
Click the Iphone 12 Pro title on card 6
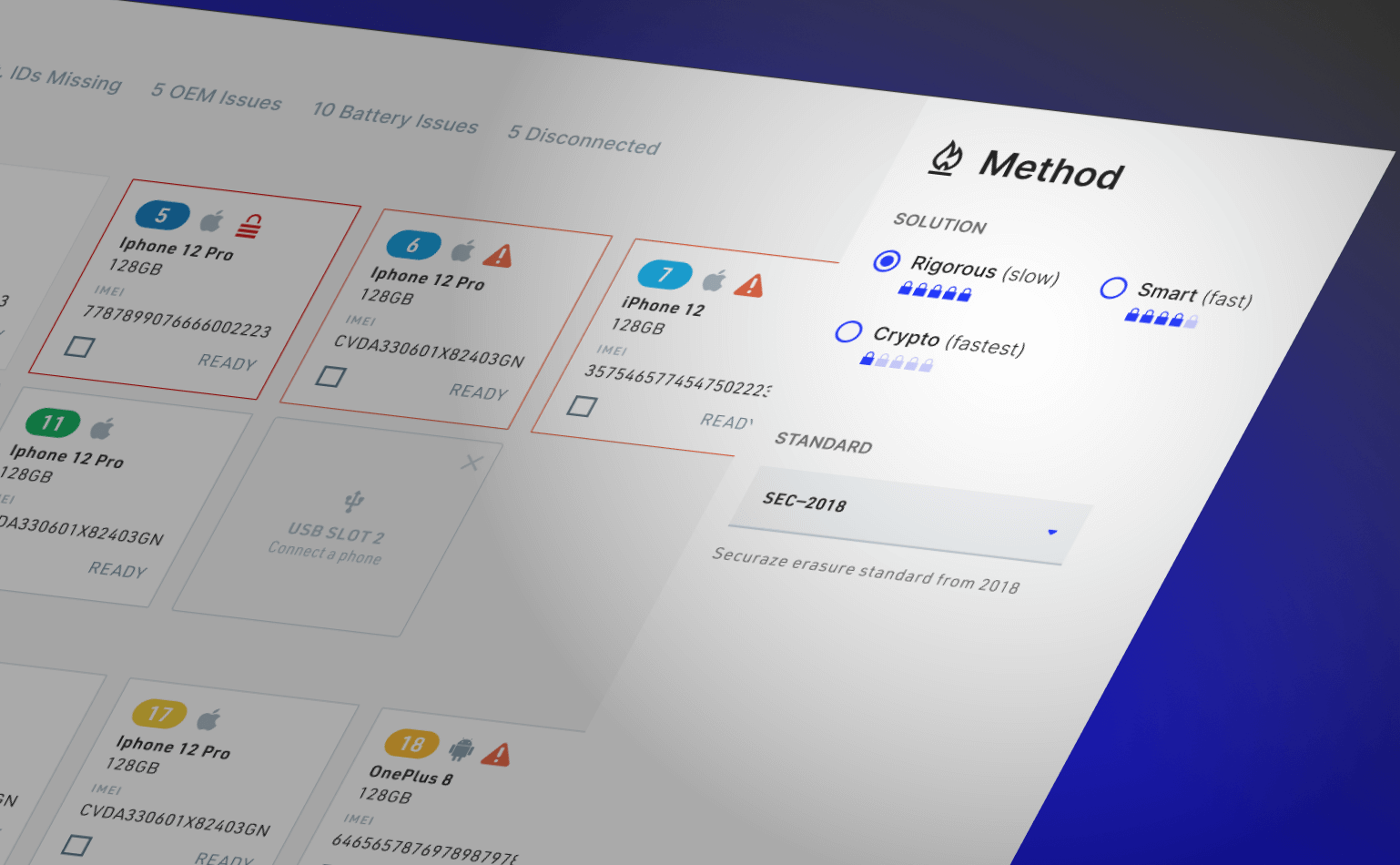(427, 278)
